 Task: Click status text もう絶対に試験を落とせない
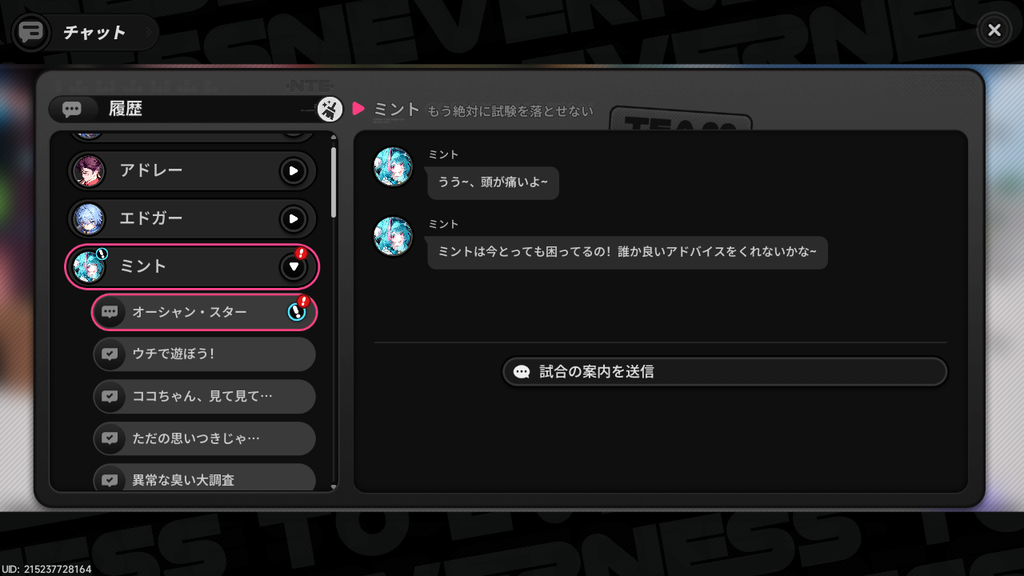510,111
